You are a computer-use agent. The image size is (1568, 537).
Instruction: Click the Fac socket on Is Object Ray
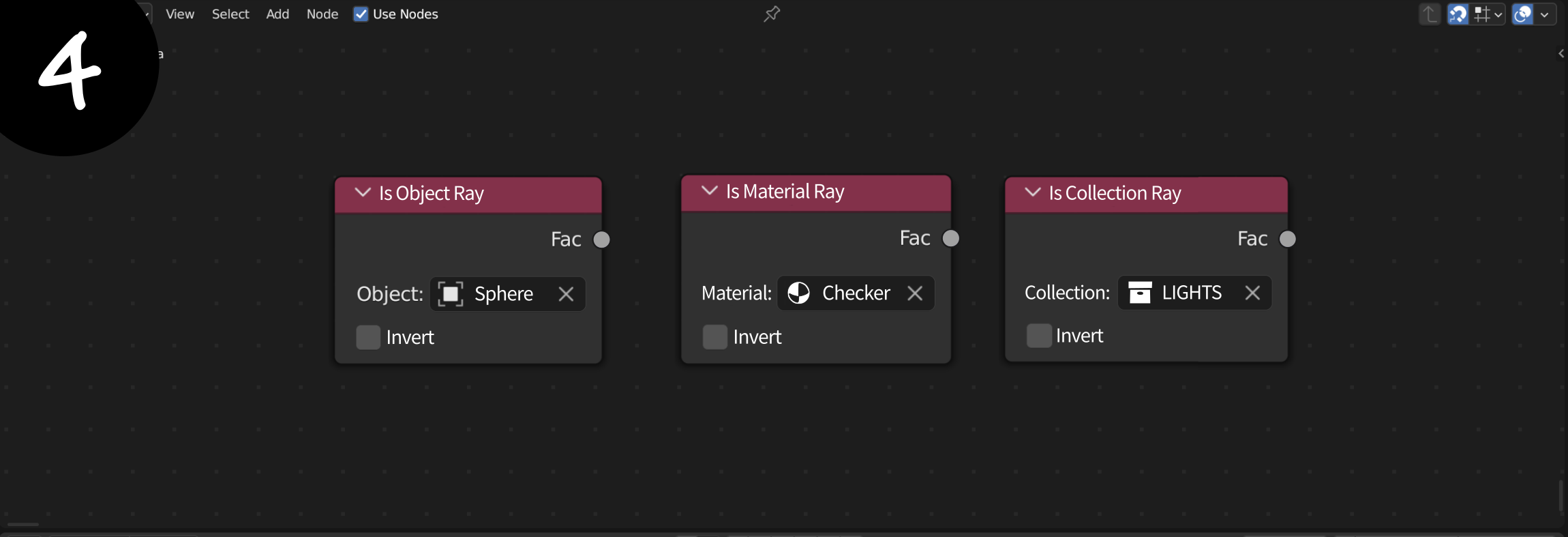[x=601, y=240]
